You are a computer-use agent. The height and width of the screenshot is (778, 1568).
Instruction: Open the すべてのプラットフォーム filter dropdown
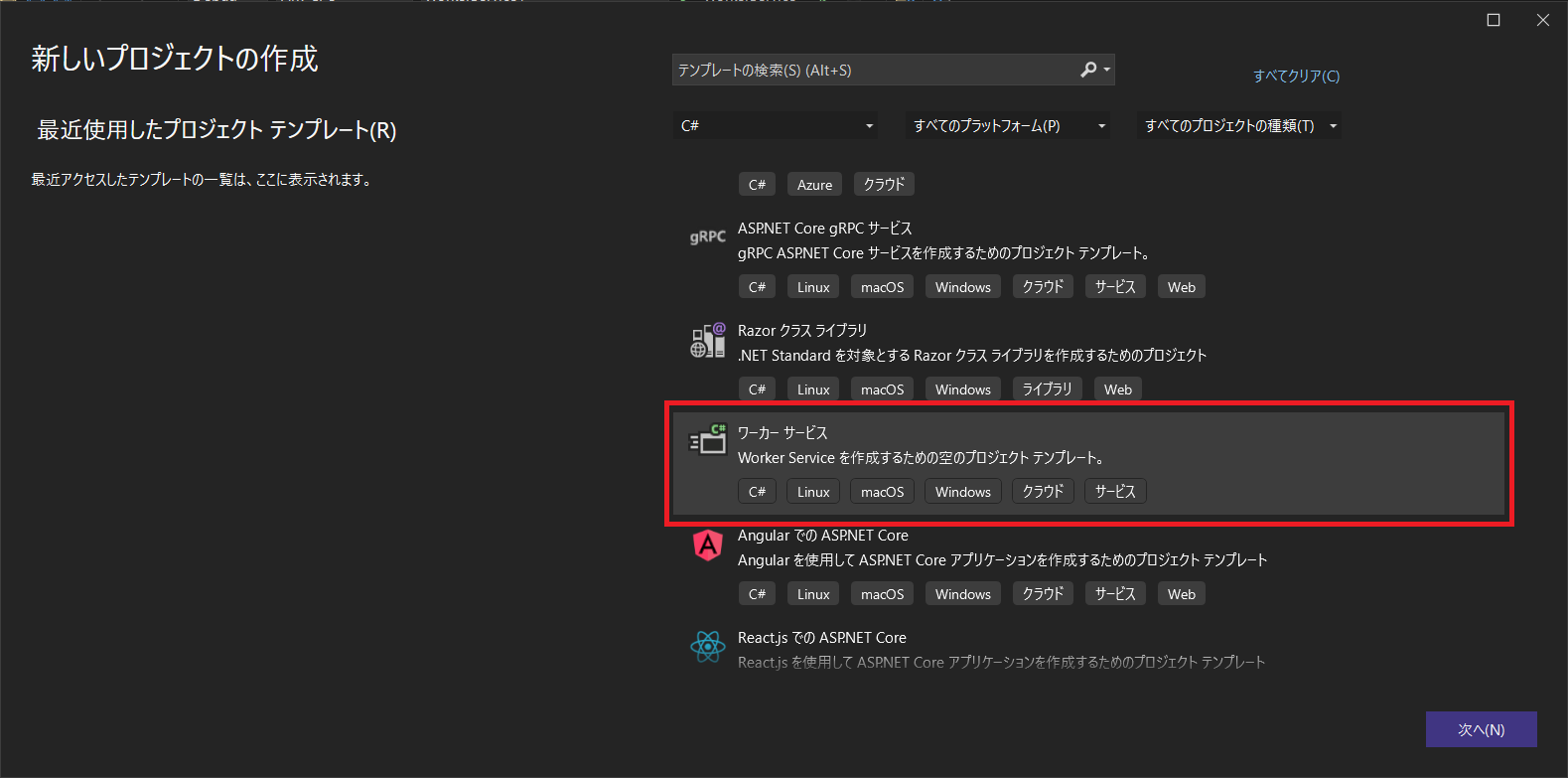(x=1009, y=126)
